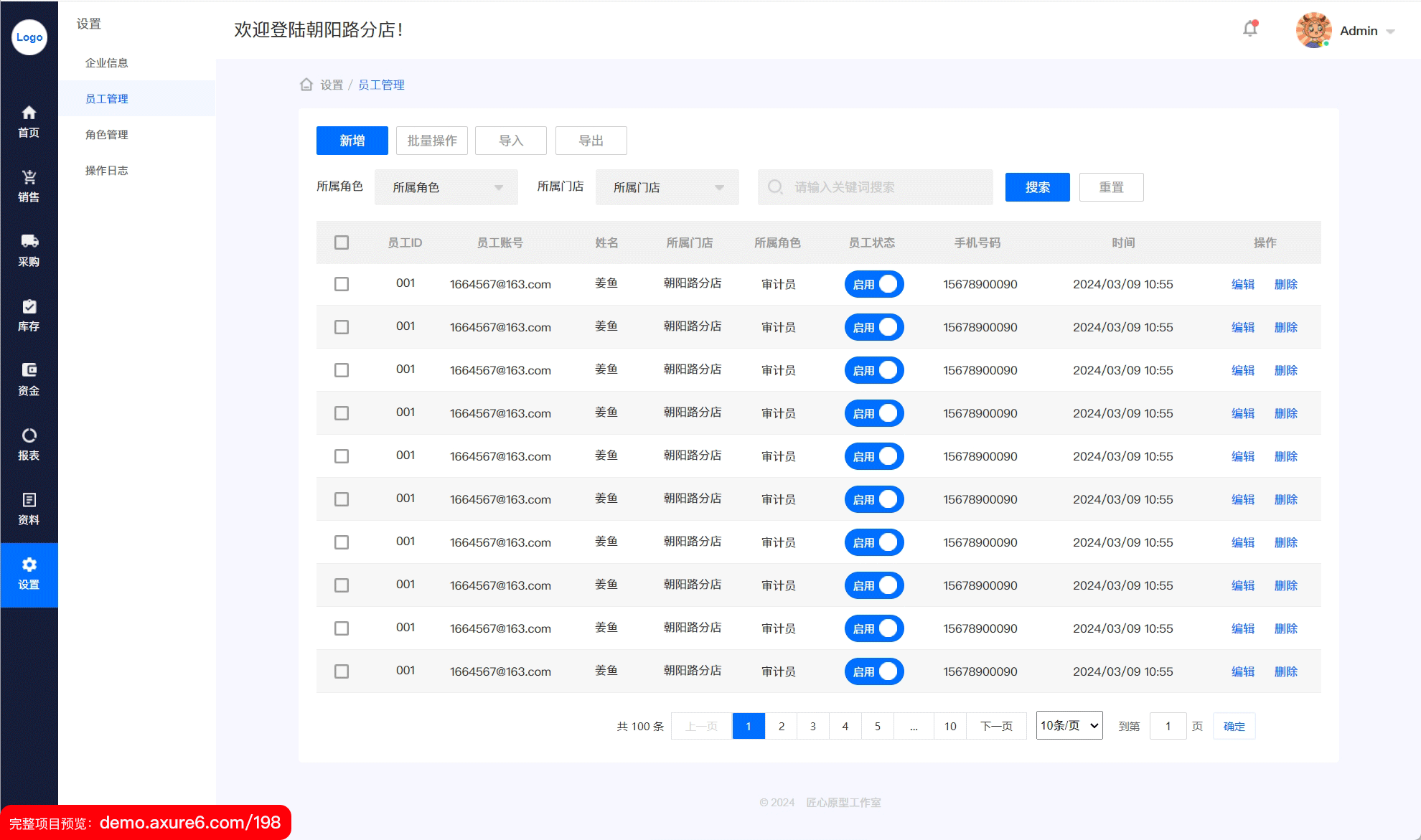1421x840 pixels.
Task: Click the pagination ellipsis button
Action: [x=914, y=726]
